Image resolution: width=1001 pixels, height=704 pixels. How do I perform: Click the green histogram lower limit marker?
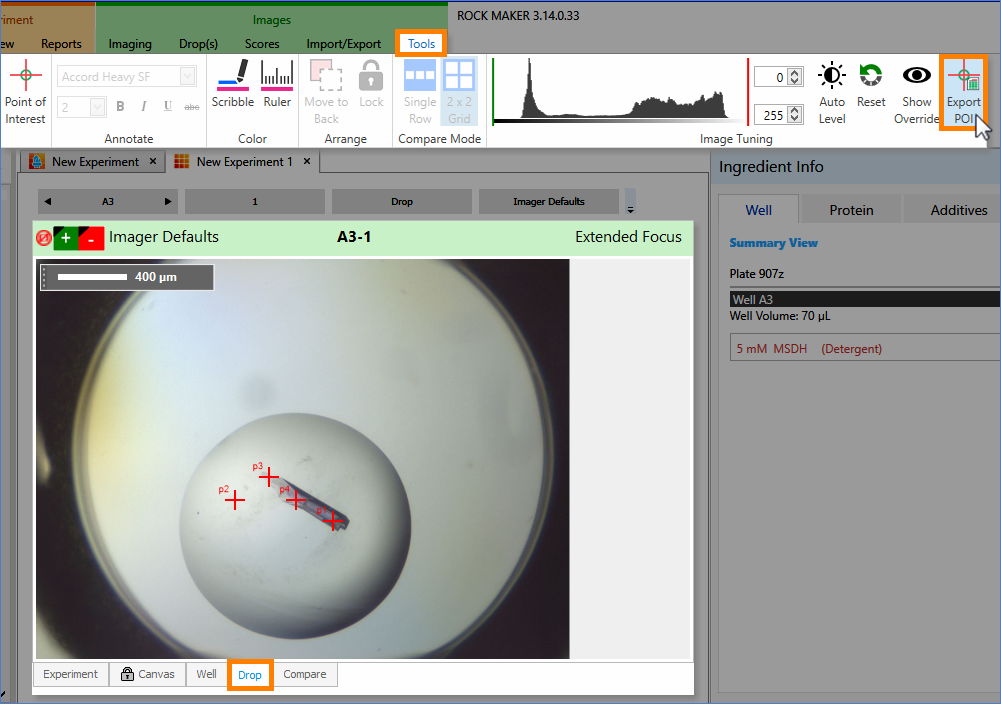click(x=493, y=91)
